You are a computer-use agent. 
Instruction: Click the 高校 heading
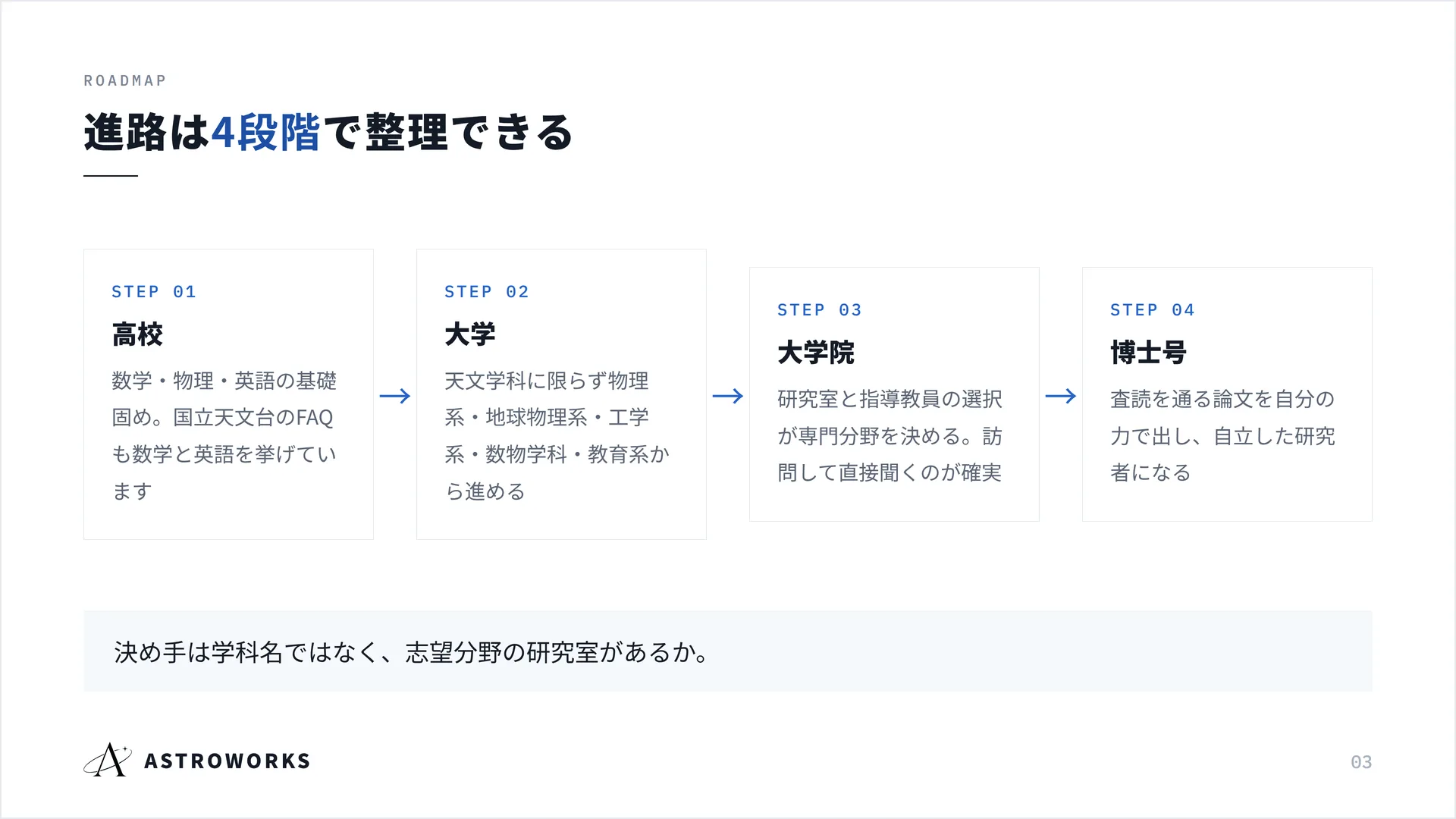click(137, 334)
